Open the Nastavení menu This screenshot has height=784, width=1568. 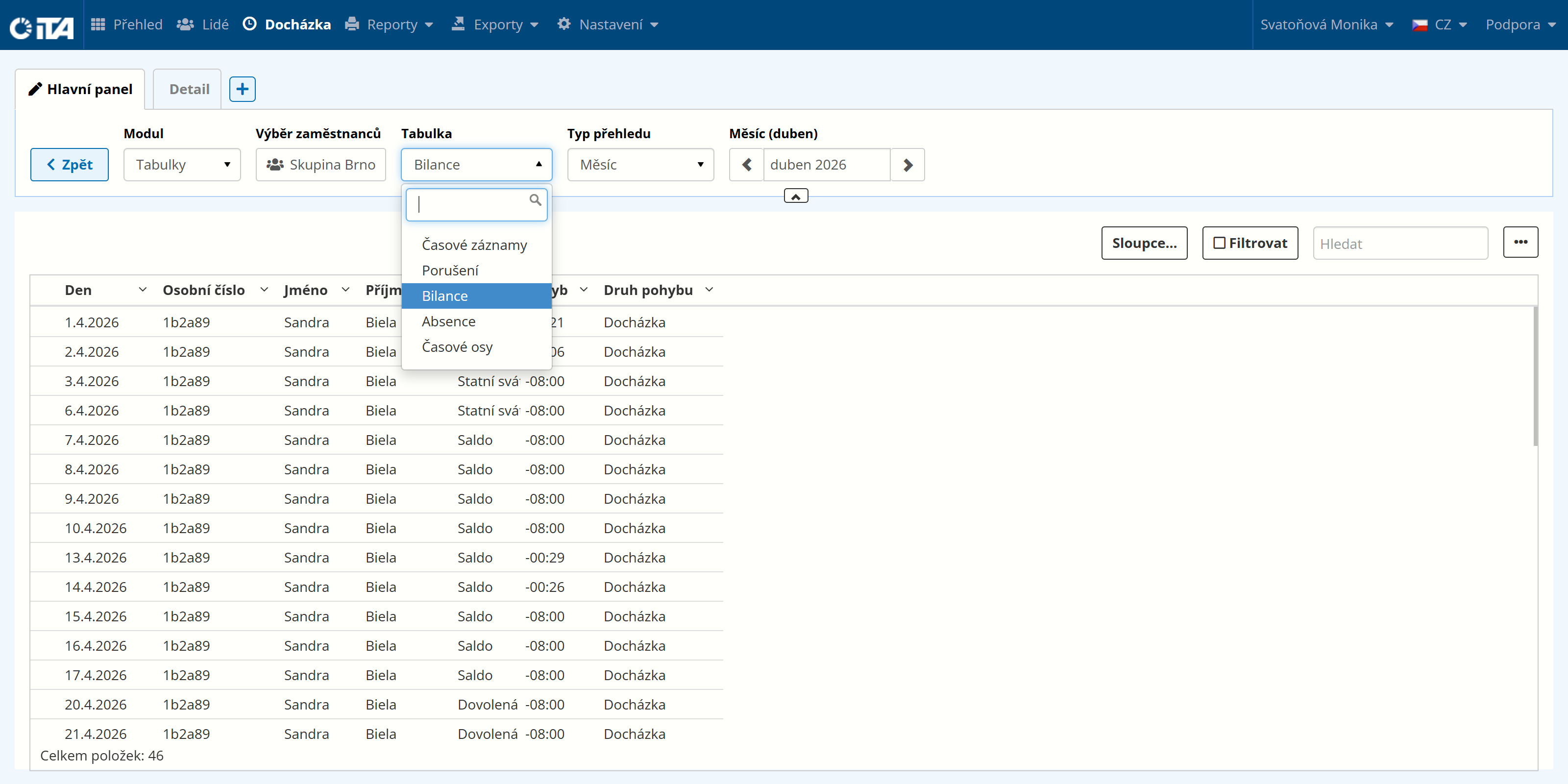click(x=608, y=24)
